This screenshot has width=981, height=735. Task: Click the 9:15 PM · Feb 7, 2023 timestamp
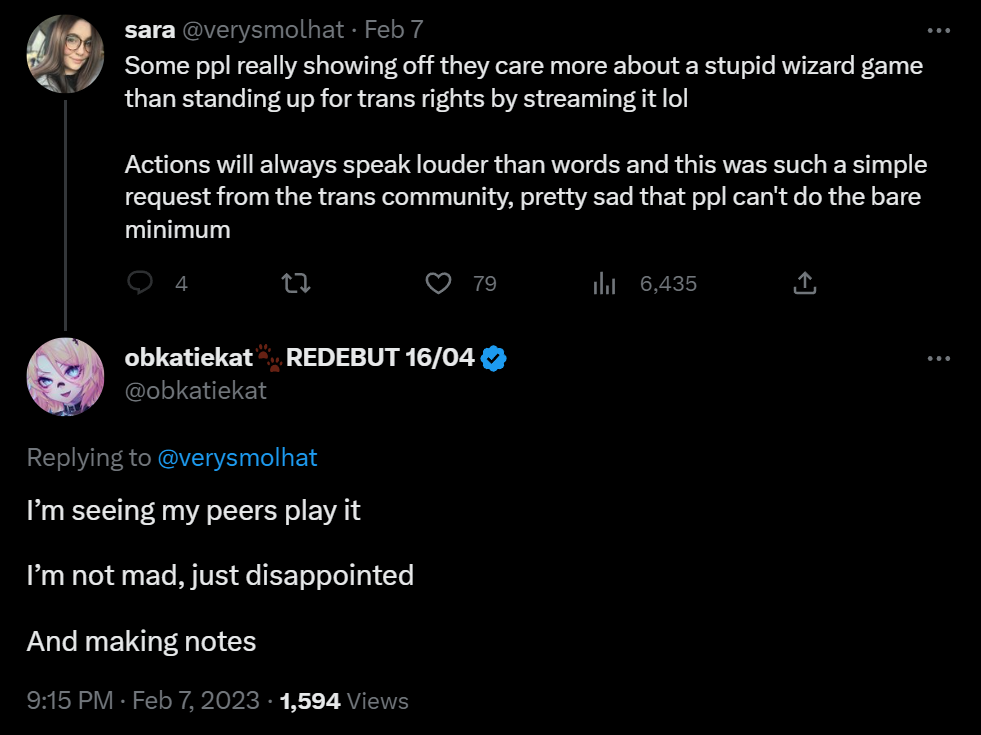pos(143,701)
